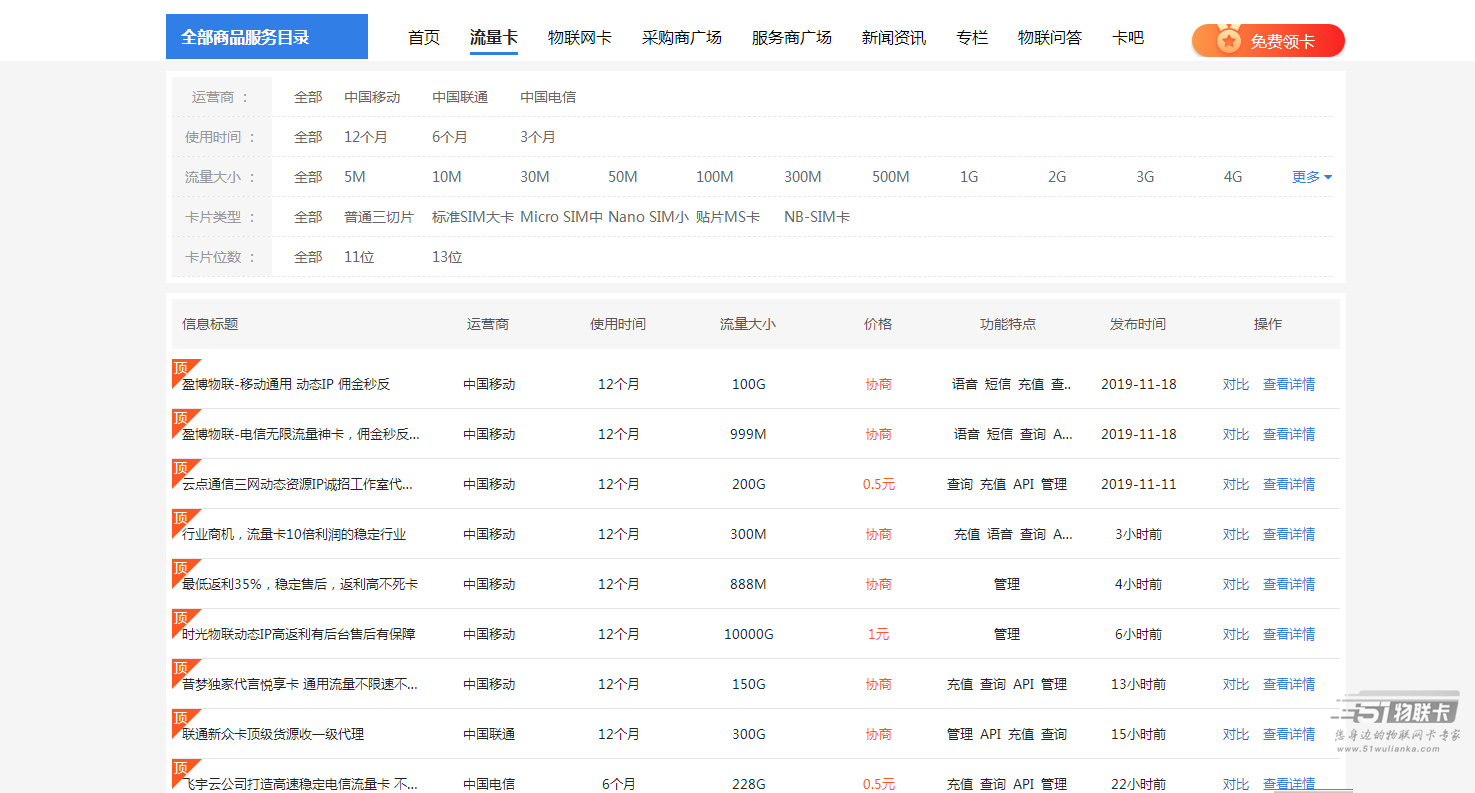Open 物联网卡 navigation tab
This screenshot has width=1475, height=793.
[x=580, y=38]
